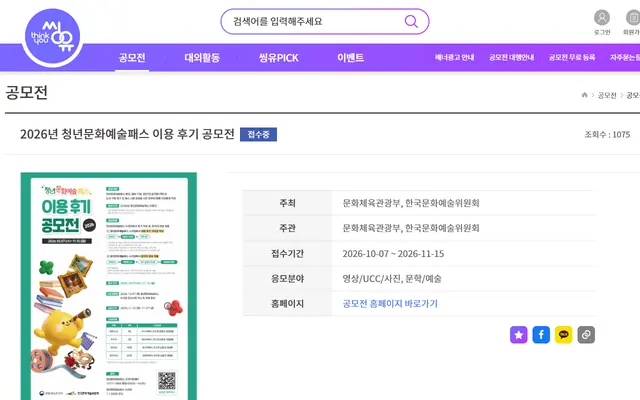This screenshot has height=400, width=640.
Task: Open the 씽유PICK menu tab
Action: (278, 58)
